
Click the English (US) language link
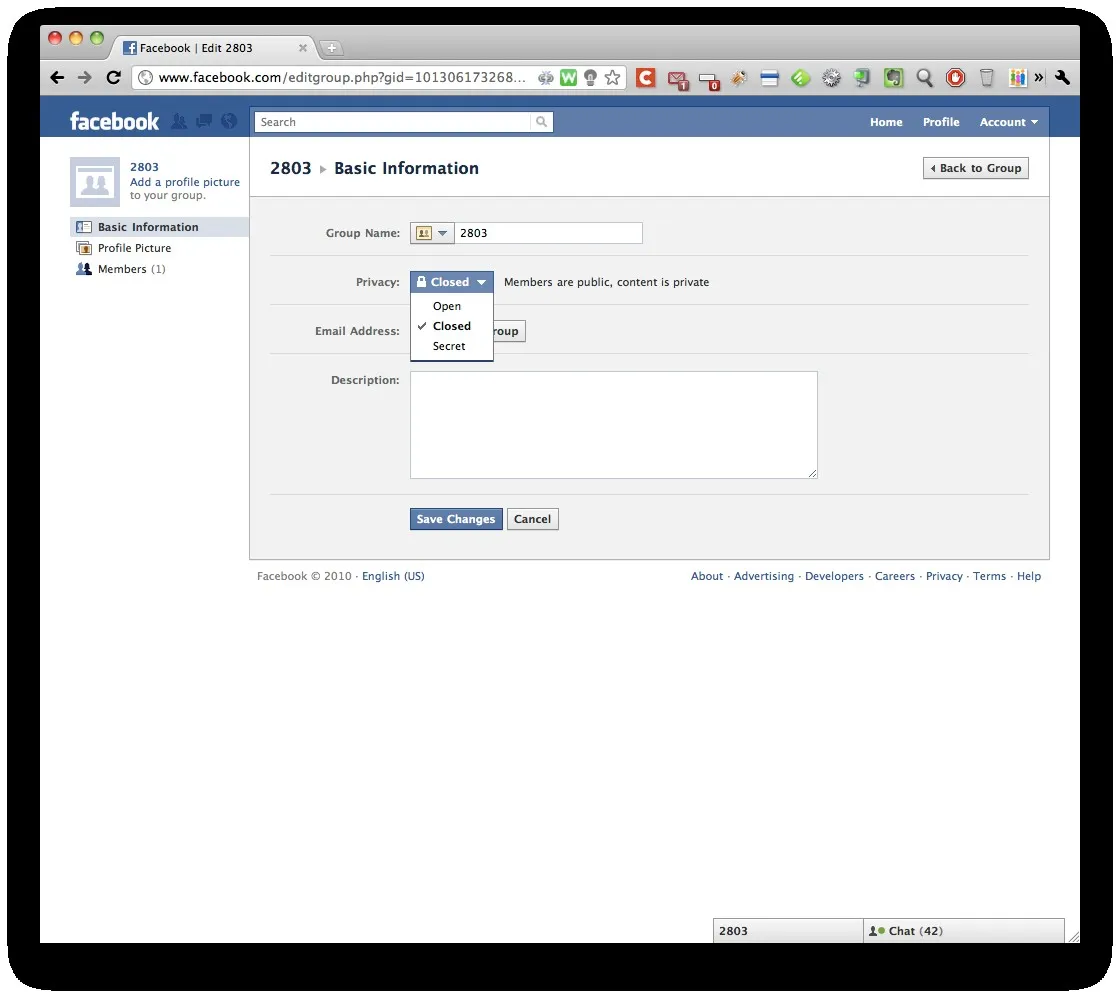(393, 576)
